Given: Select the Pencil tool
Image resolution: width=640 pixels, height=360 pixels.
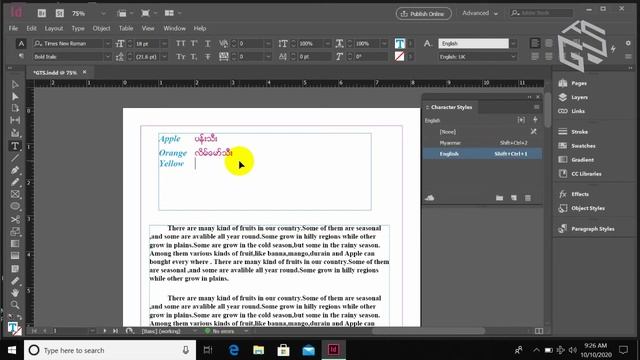Looking at the screenshot, I should [15, 182].
